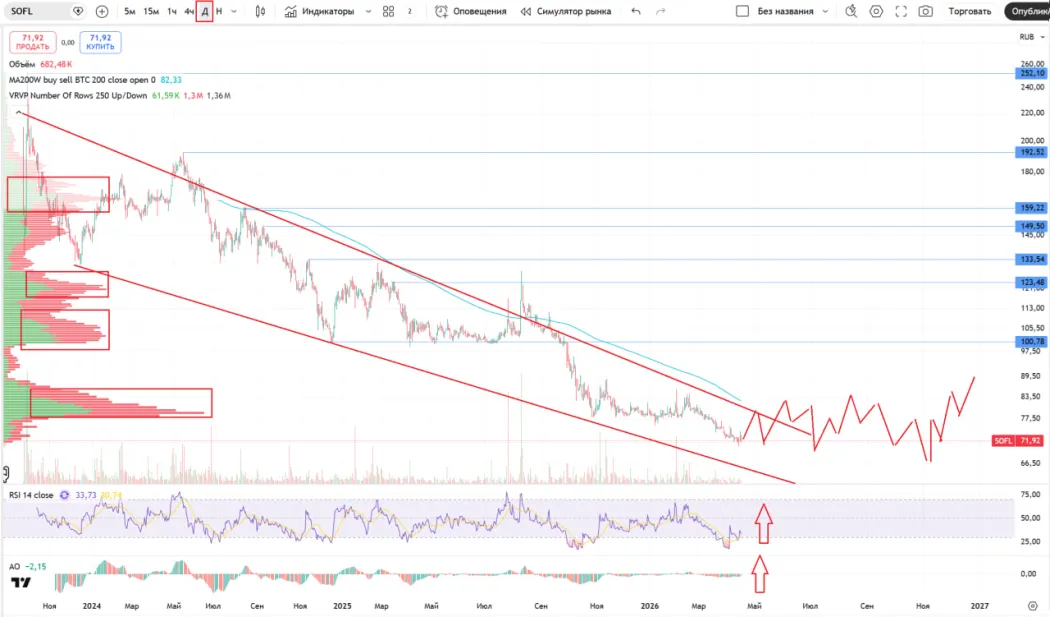Toggle layout checkbox beside Без названия
The width and height of the screenshot is (1050, 617).
pyautogui.click(x=742, y=12)
